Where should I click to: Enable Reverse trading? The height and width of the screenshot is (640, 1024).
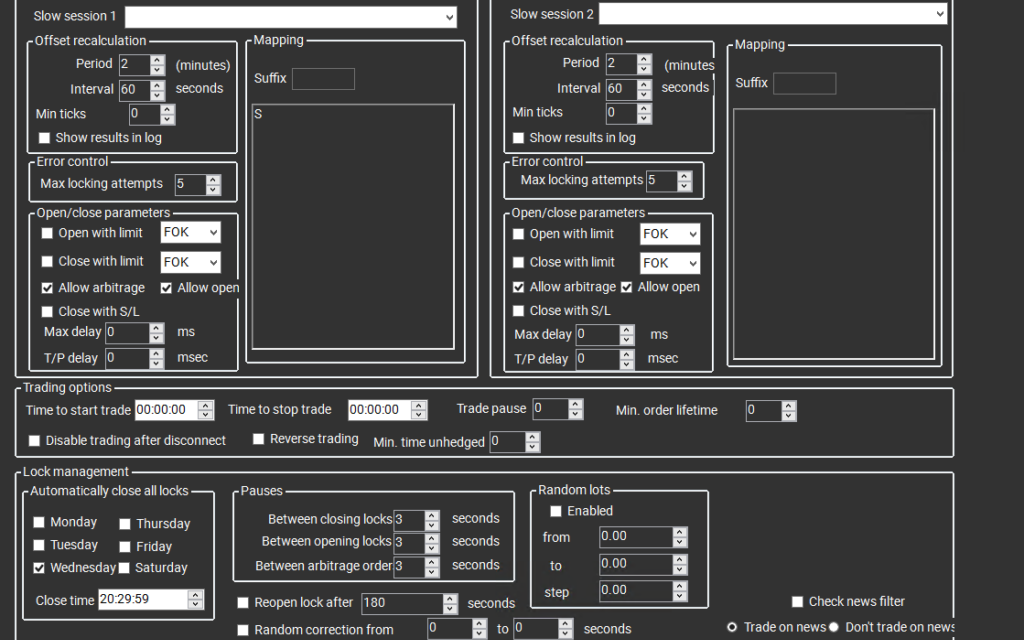pyautogui.click(x=258, y=438)
